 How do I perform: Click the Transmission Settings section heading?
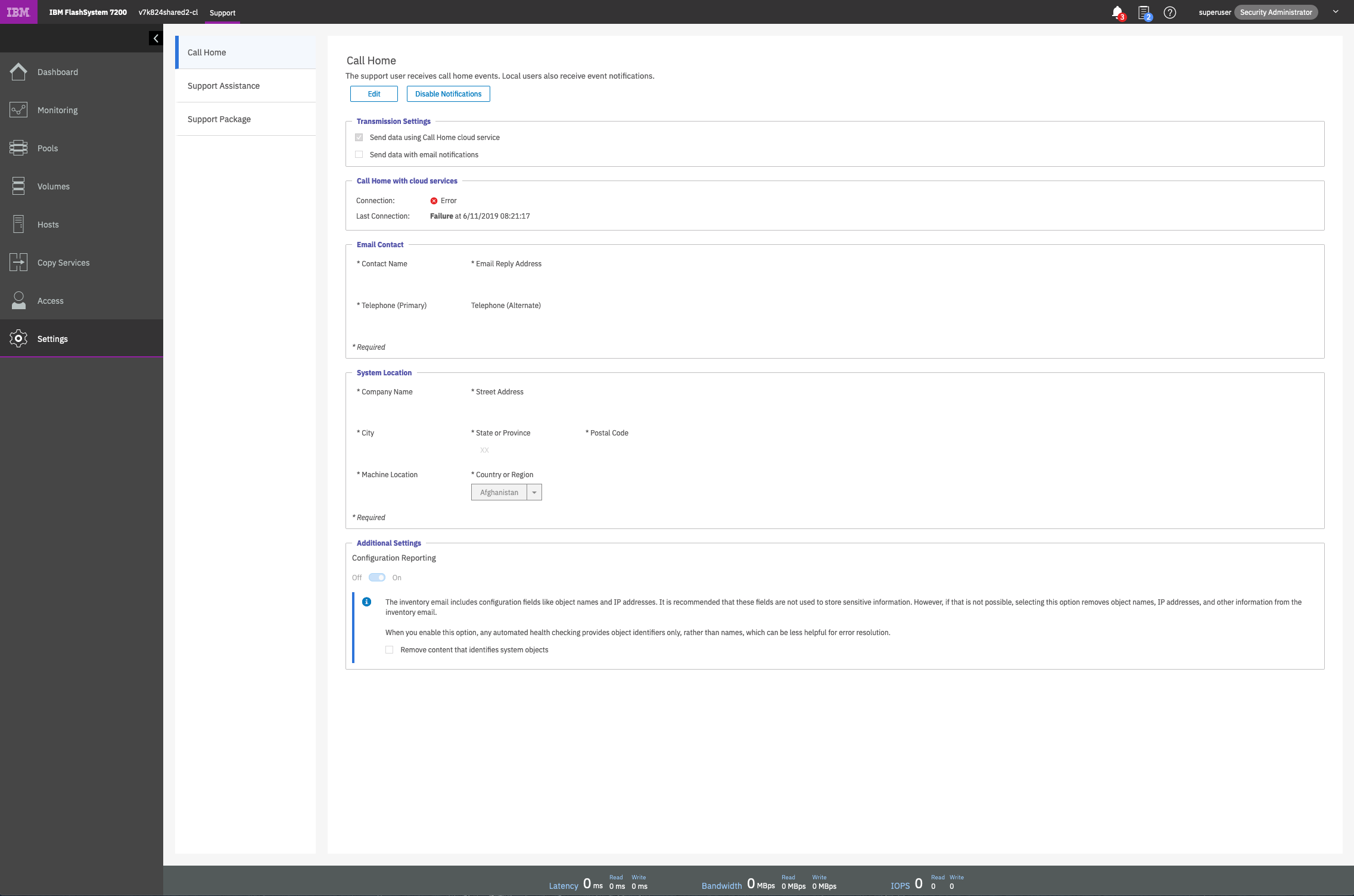394,121
